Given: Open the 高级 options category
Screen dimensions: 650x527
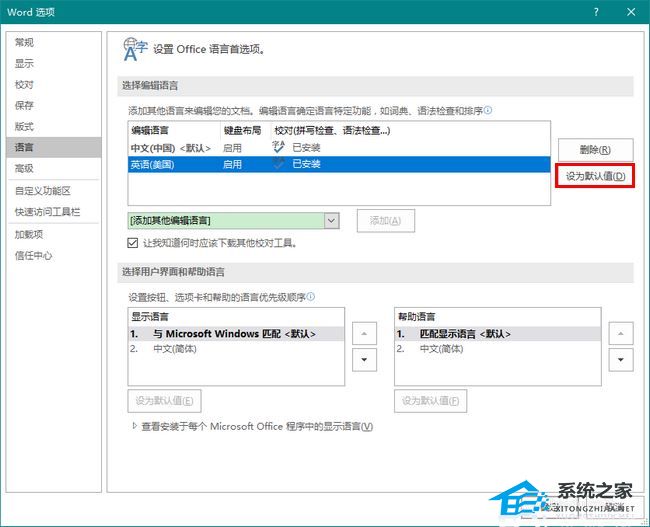Looking at the screenshot, I should point(24,168).
